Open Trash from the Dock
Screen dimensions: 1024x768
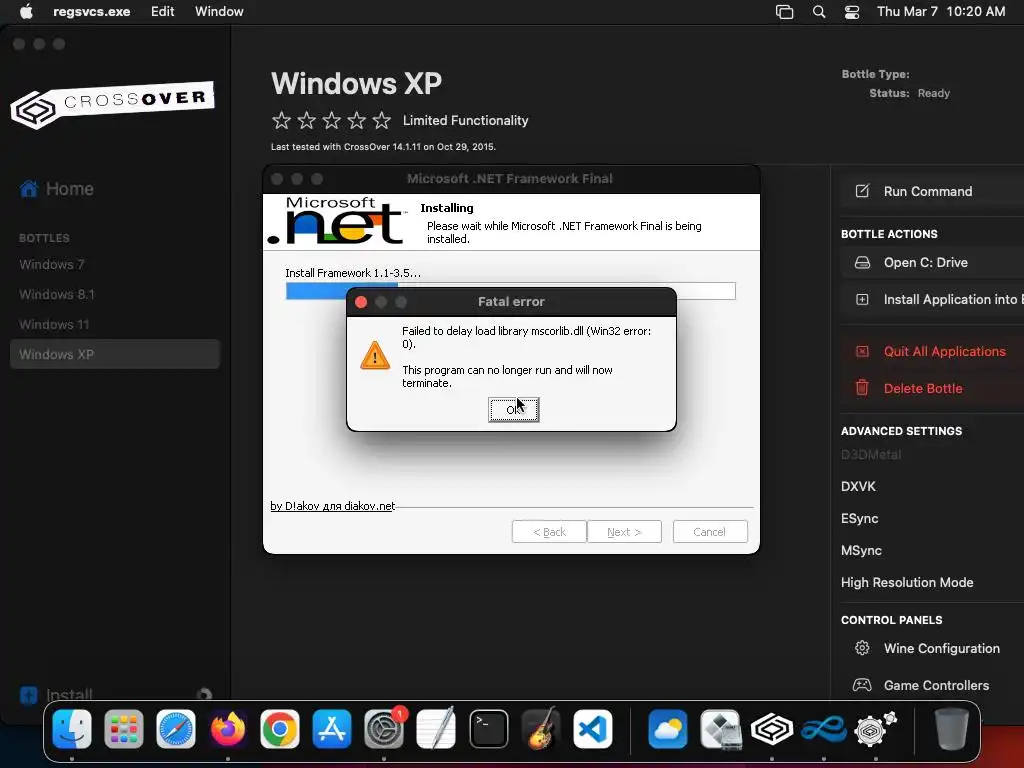[952, 729]
